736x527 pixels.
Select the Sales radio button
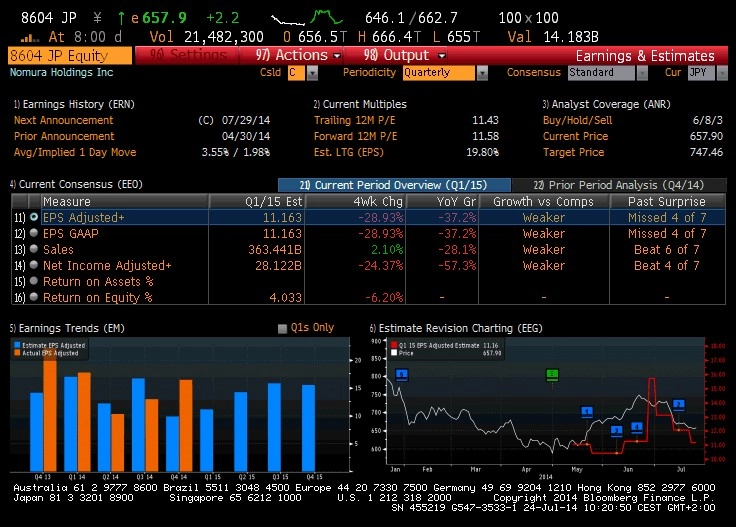[x=34, y=249]
